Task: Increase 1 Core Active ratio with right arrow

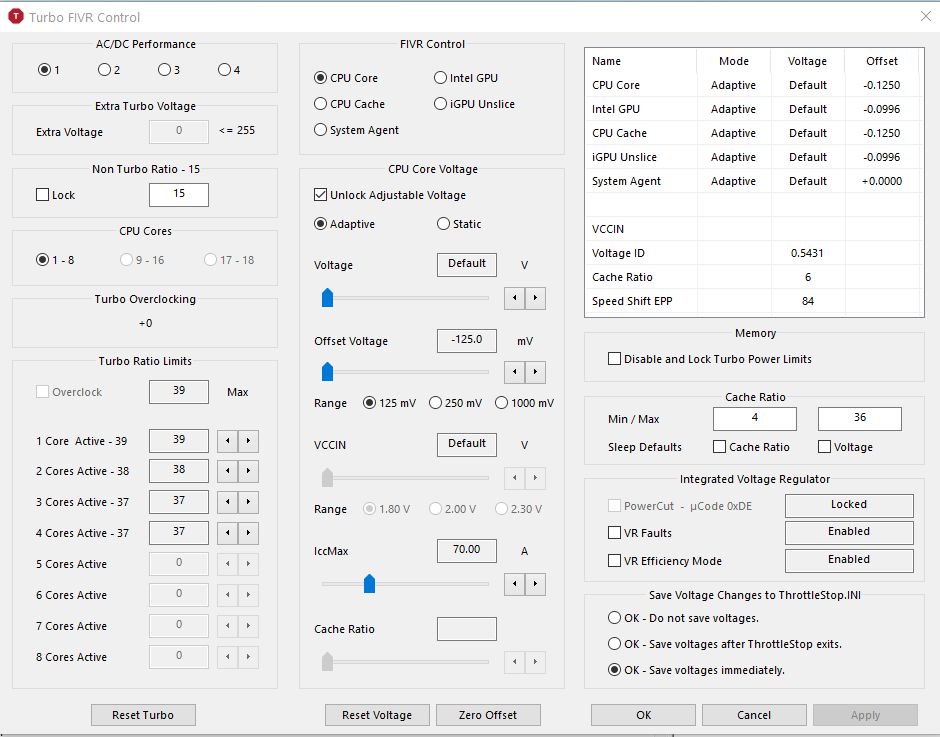Action: click(x=249, y=441)
